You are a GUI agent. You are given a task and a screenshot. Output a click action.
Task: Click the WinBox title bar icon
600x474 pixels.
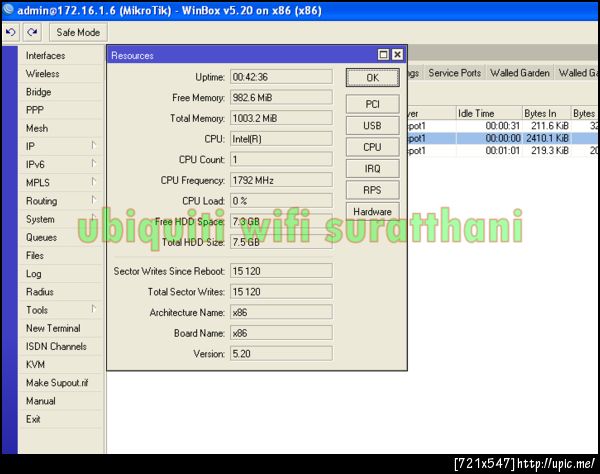(x=8, y=10)
